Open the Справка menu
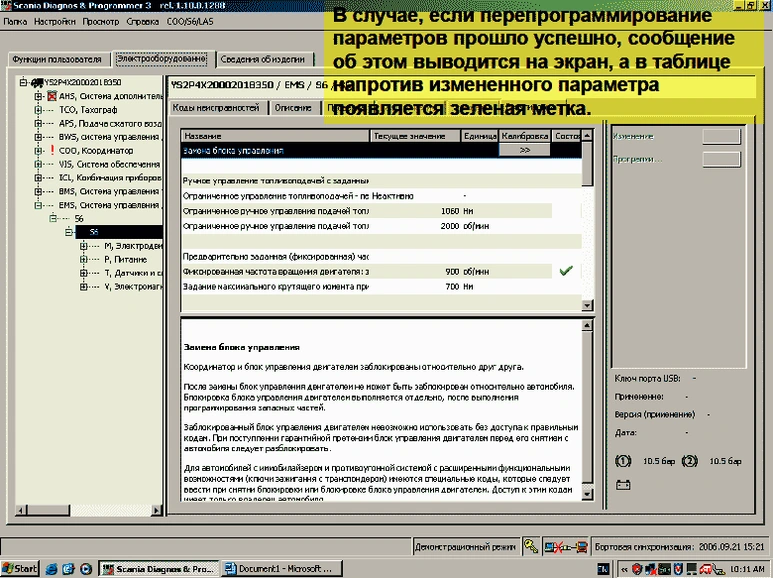This screenshot has width=773, height=578. pyautogui.click(x=143, y=20)
